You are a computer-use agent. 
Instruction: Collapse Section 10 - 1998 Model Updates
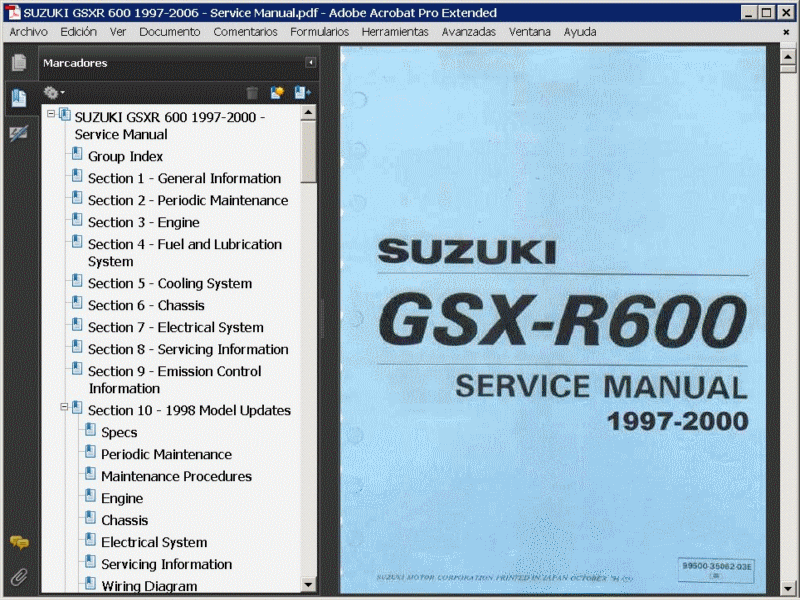64,407
